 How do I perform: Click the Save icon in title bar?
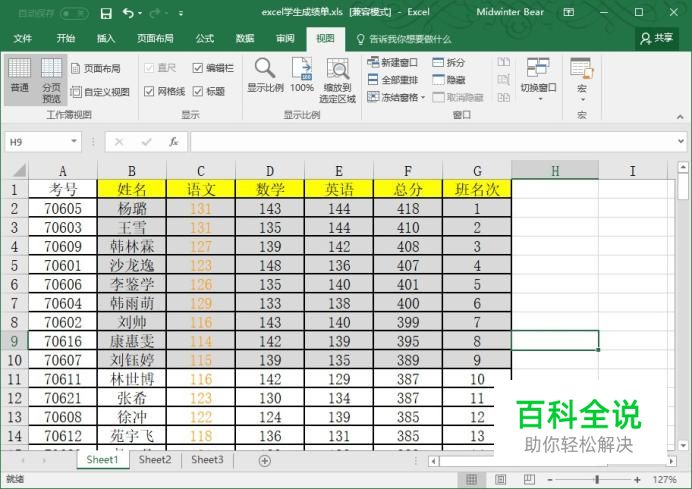coord(106,13)
